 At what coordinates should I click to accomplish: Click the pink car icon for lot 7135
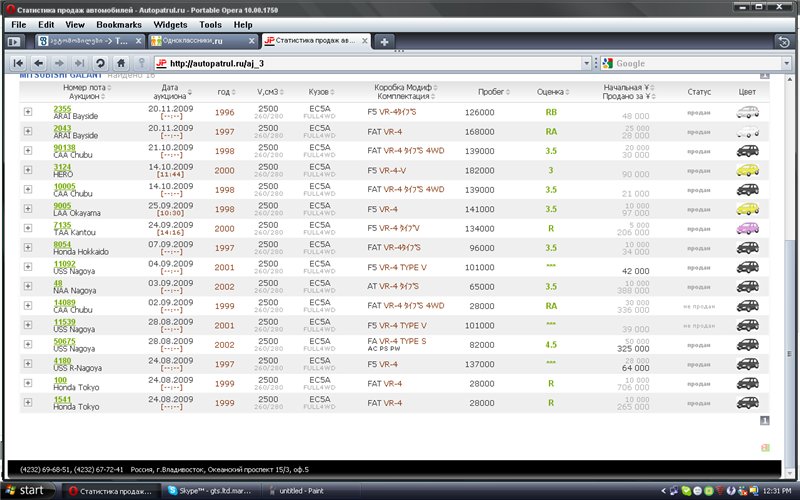[x=747, y=228]
